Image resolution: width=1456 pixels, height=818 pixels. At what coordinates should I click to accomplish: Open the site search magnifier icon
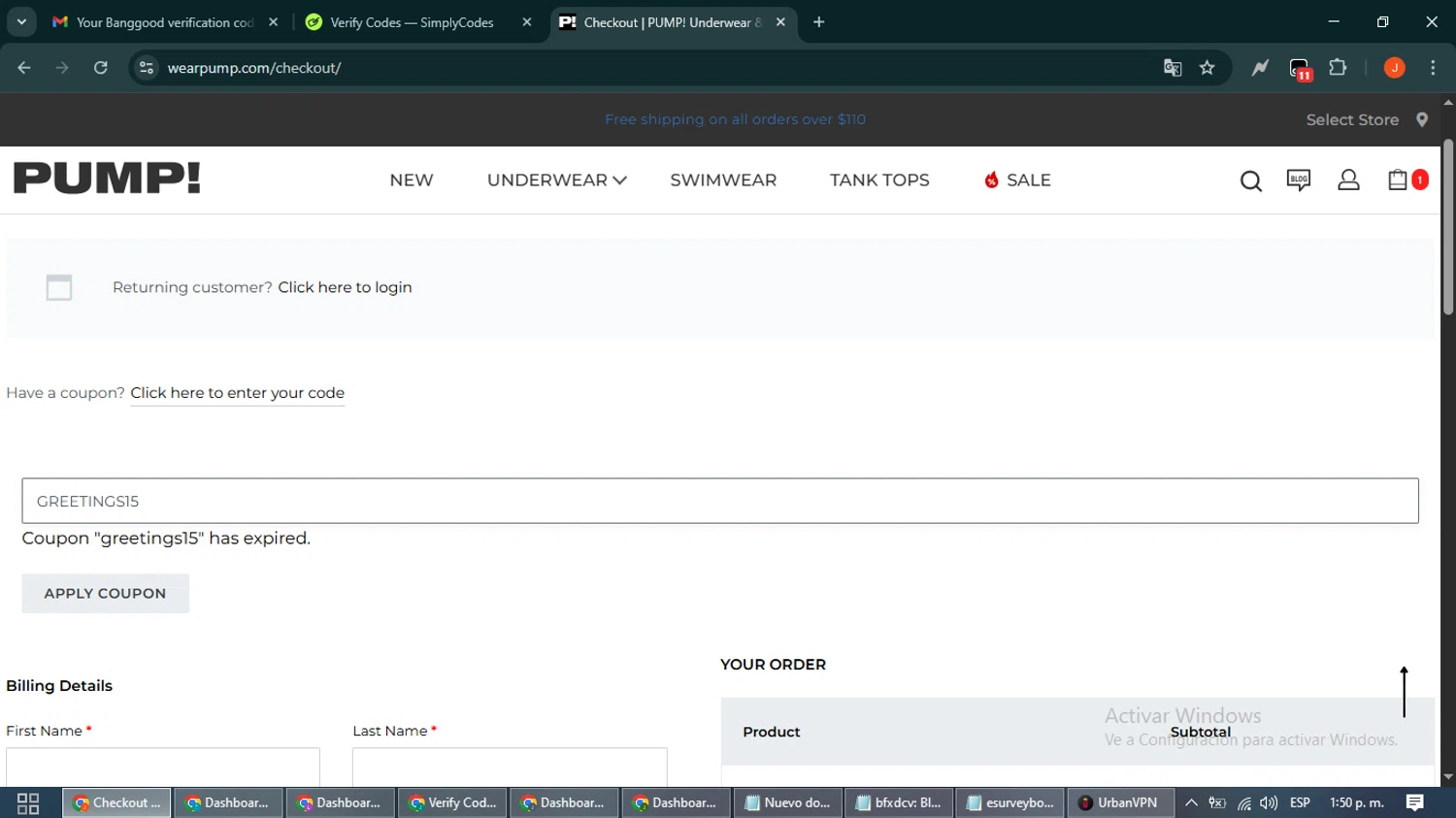(x=1250, y=180)
